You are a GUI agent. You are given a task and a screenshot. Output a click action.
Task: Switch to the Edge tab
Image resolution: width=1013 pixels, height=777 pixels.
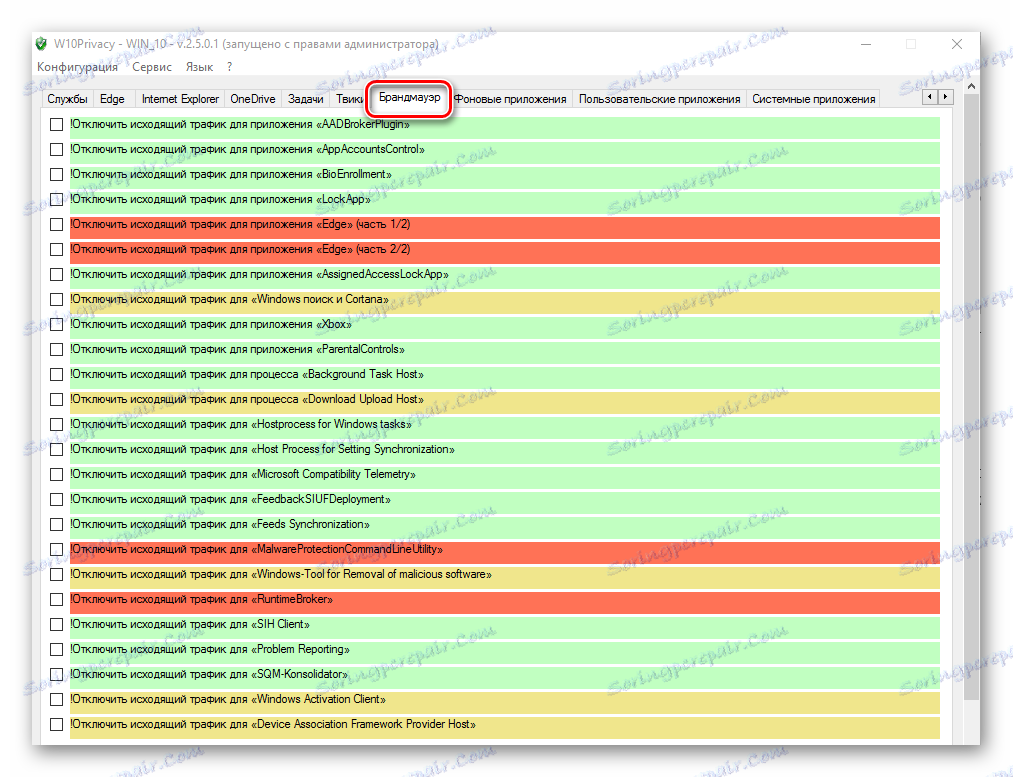tap(112, 99)
